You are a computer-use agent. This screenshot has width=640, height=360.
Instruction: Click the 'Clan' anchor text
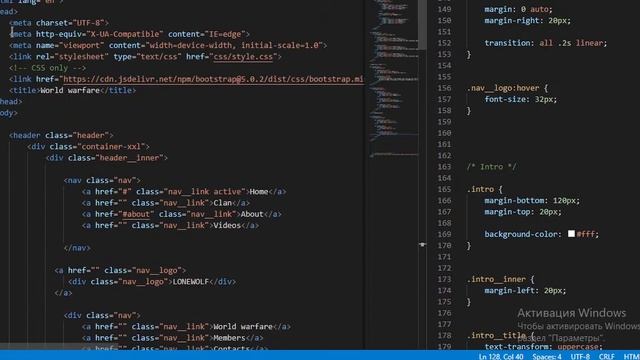(222, 203)
